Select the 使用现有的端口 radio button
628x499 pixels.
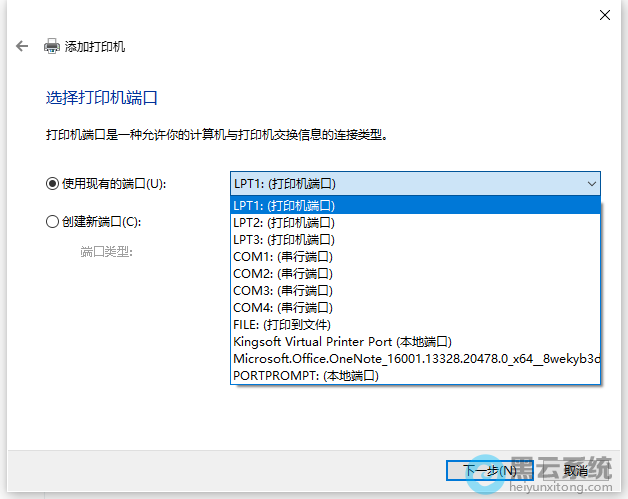coord(53,183)
